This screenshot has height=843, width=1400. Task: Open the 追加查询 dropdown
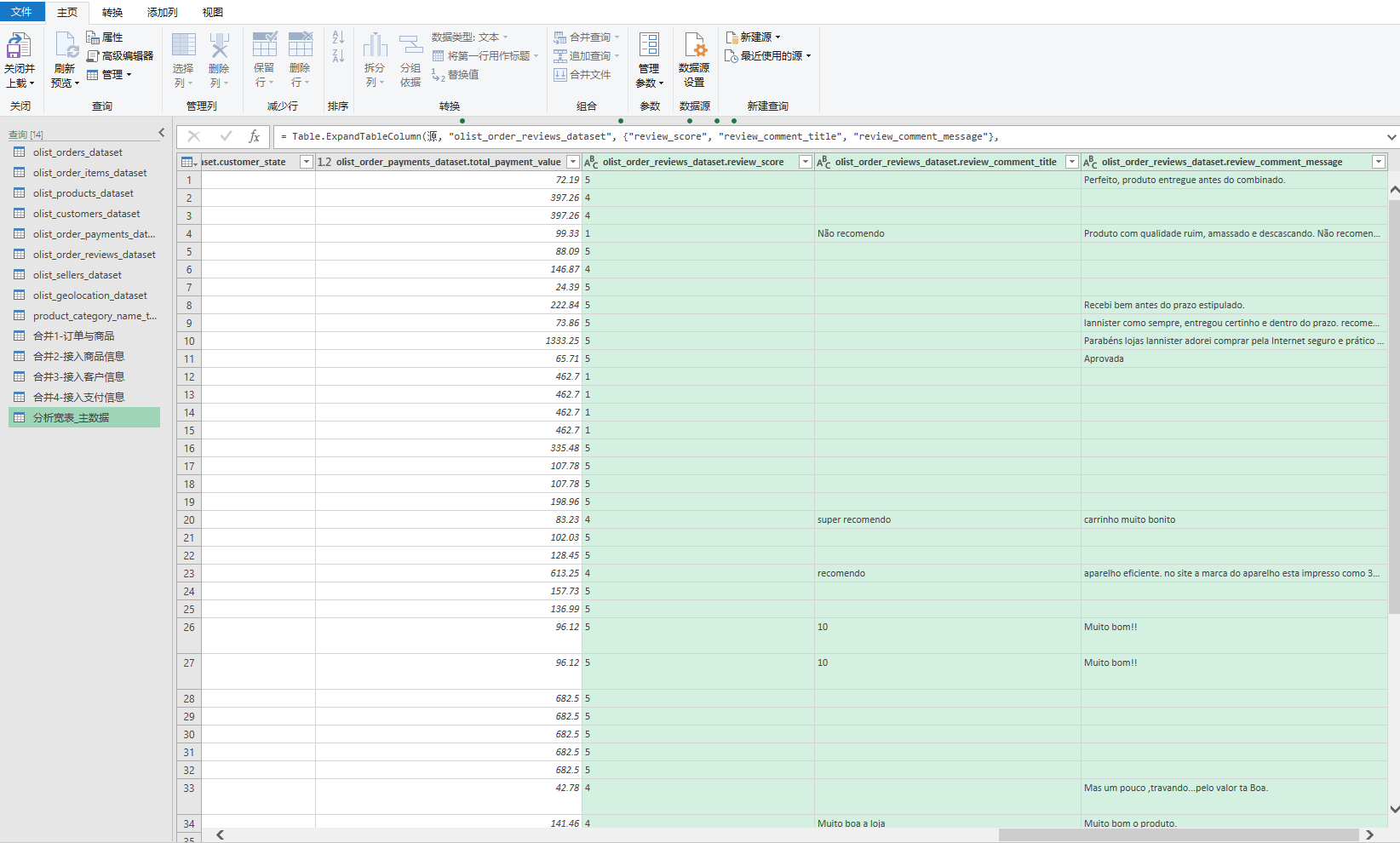pos(587,56)
